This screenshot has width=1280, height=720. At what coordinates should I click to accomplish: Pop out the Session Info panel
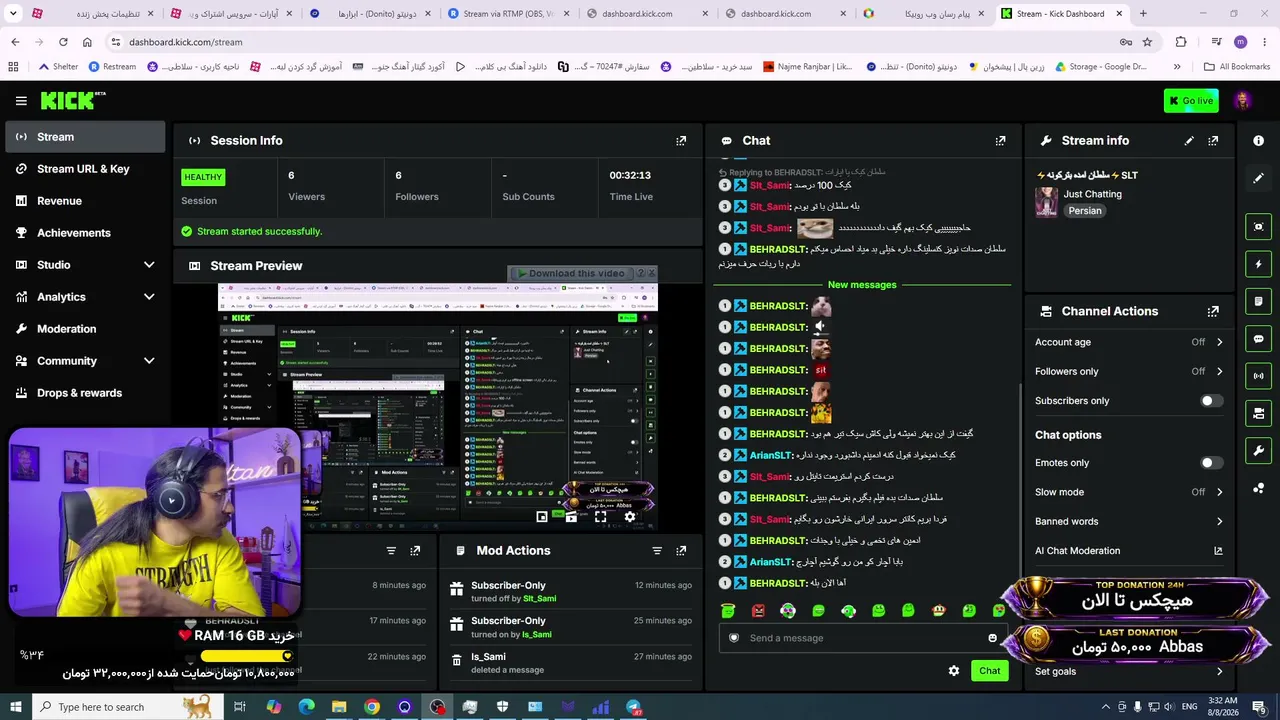coord(681,141)
